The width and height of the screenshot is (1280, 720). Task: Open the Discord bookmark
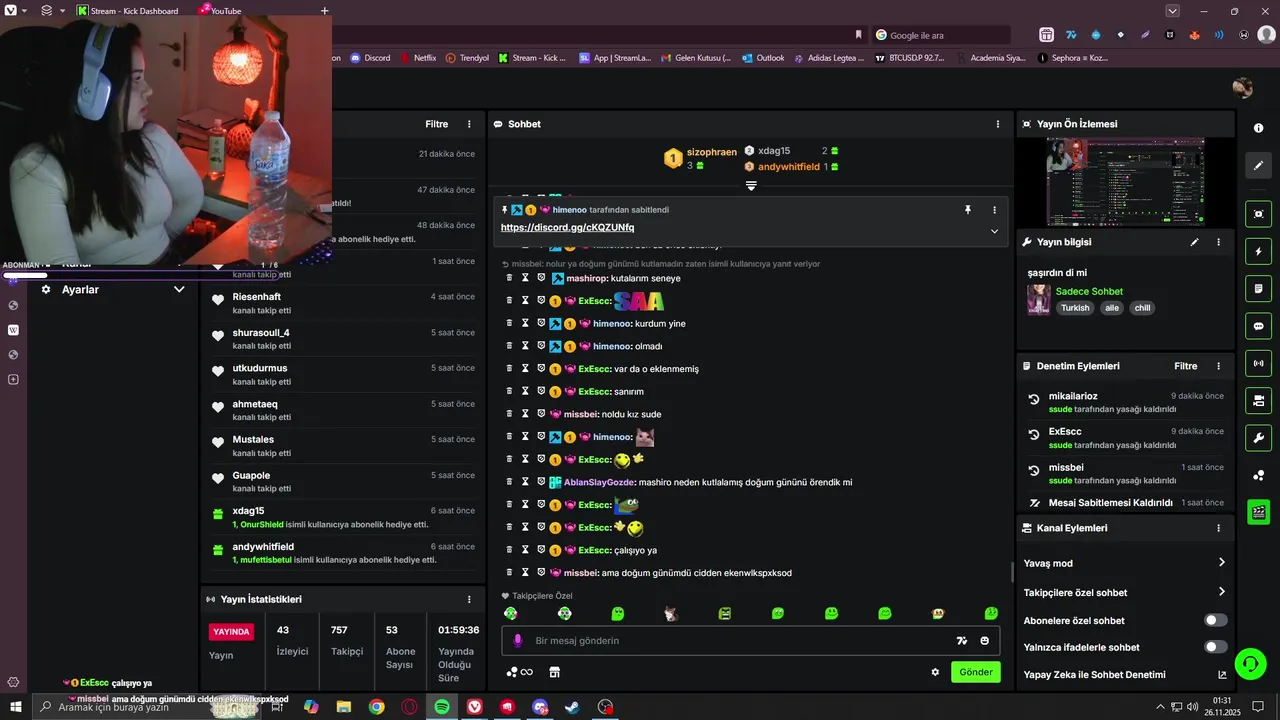pyautogui.click(x=371, y=58)
